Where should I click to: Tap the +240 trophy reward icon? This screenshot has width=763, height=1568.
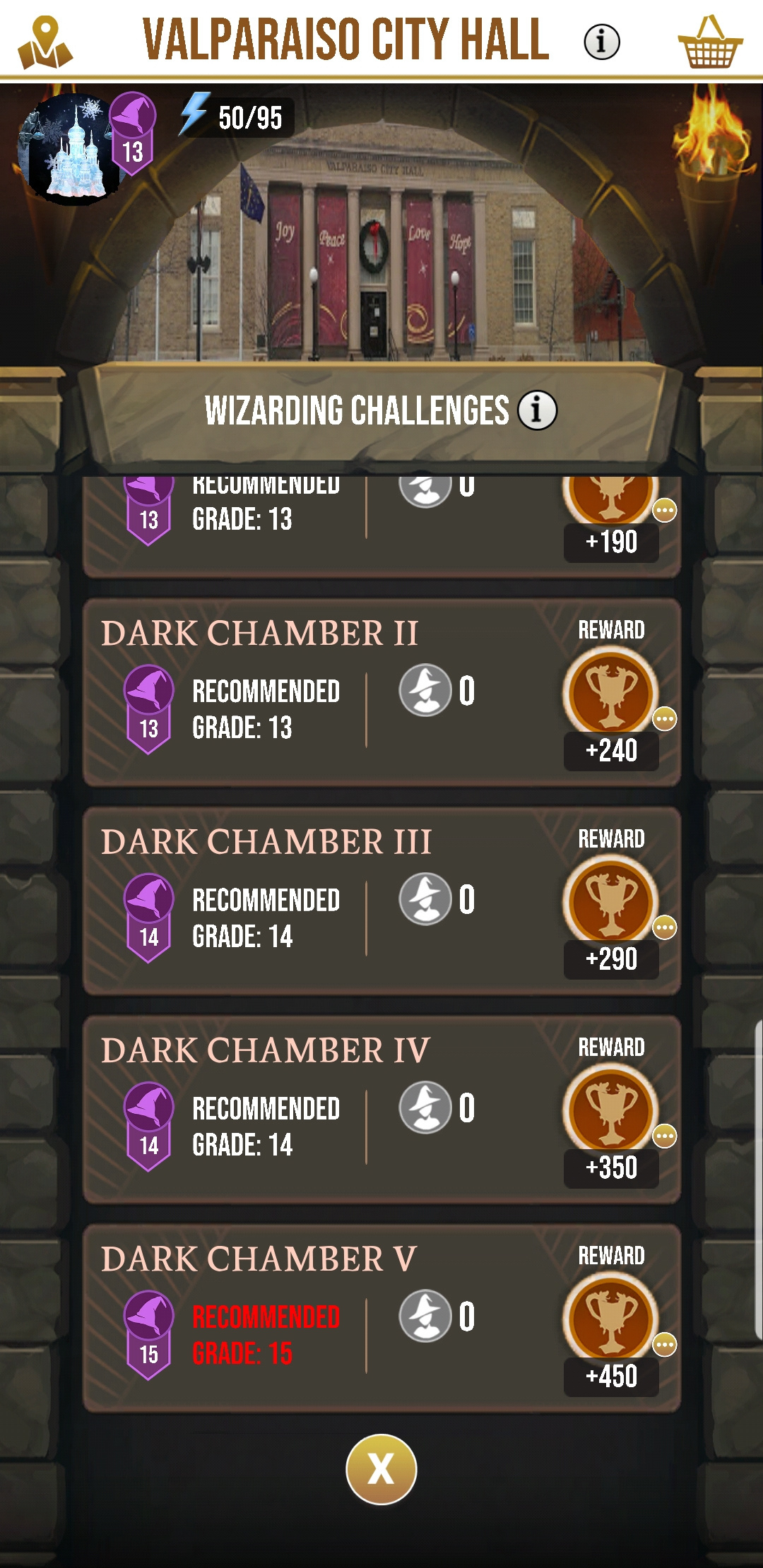point(611,694)
